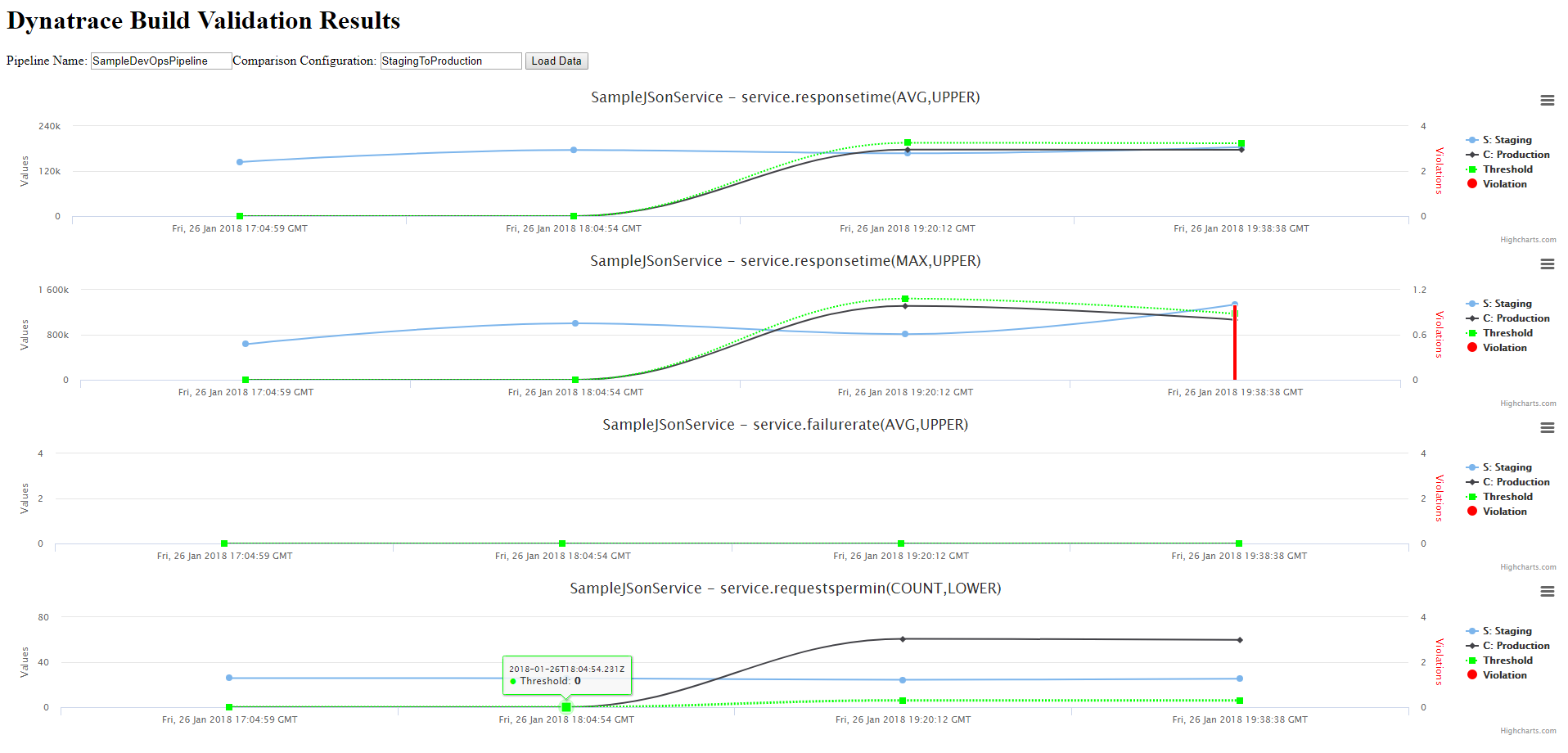Select Threshold point at 19:38:38 in responsetime AVG chart
The image size is (1568, 753).
coord(1241,143)
